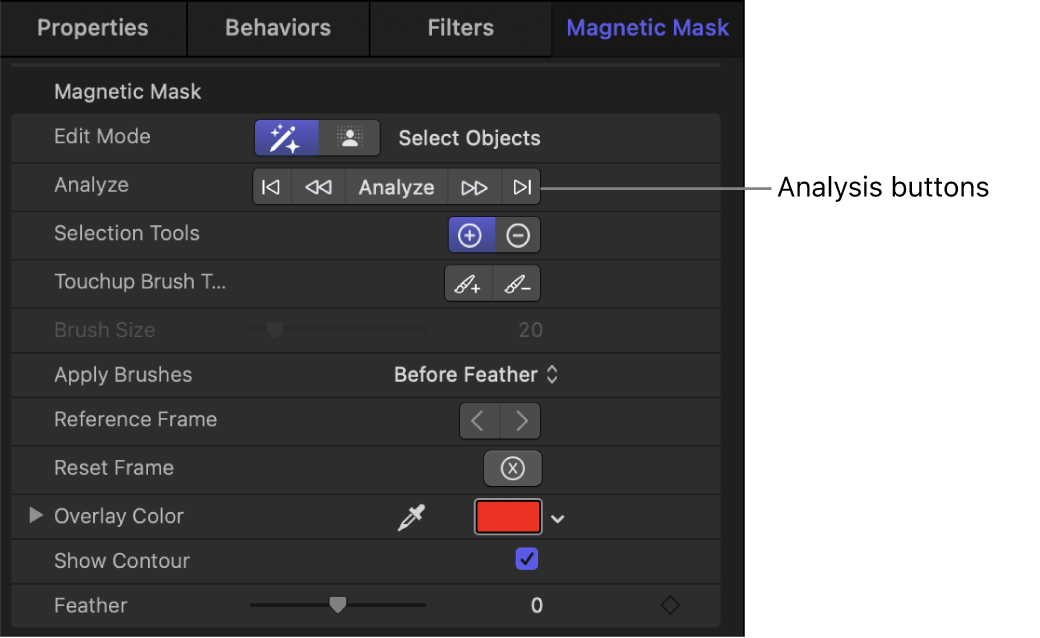Click the red Overlay Color swatch
This screenshot has width=1040, height=638.
[x=508, y=517]
